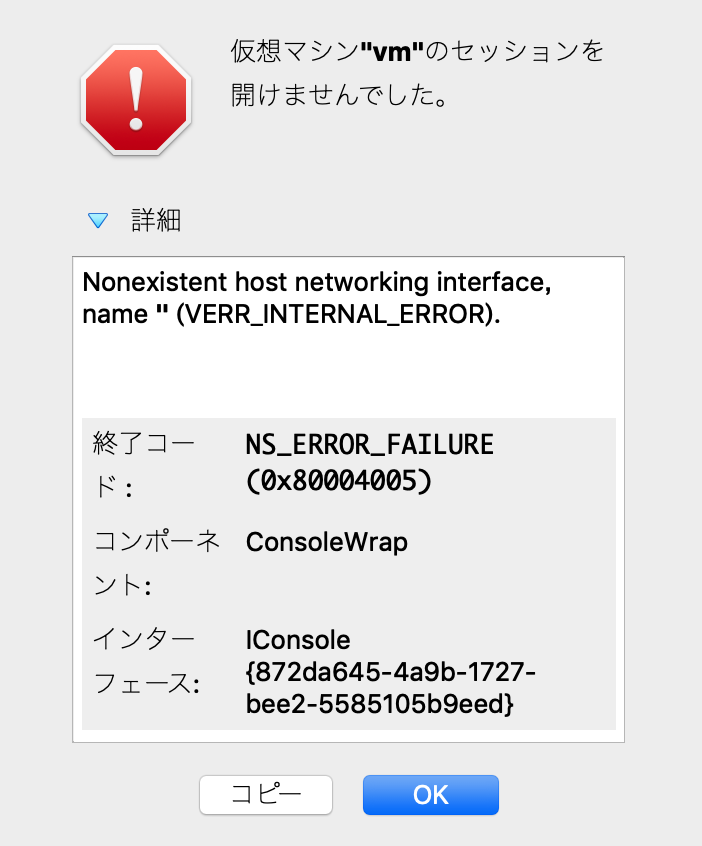Click the 終了コード row label
The width and height of the screenshot is (702, 846).
(144, 466)
